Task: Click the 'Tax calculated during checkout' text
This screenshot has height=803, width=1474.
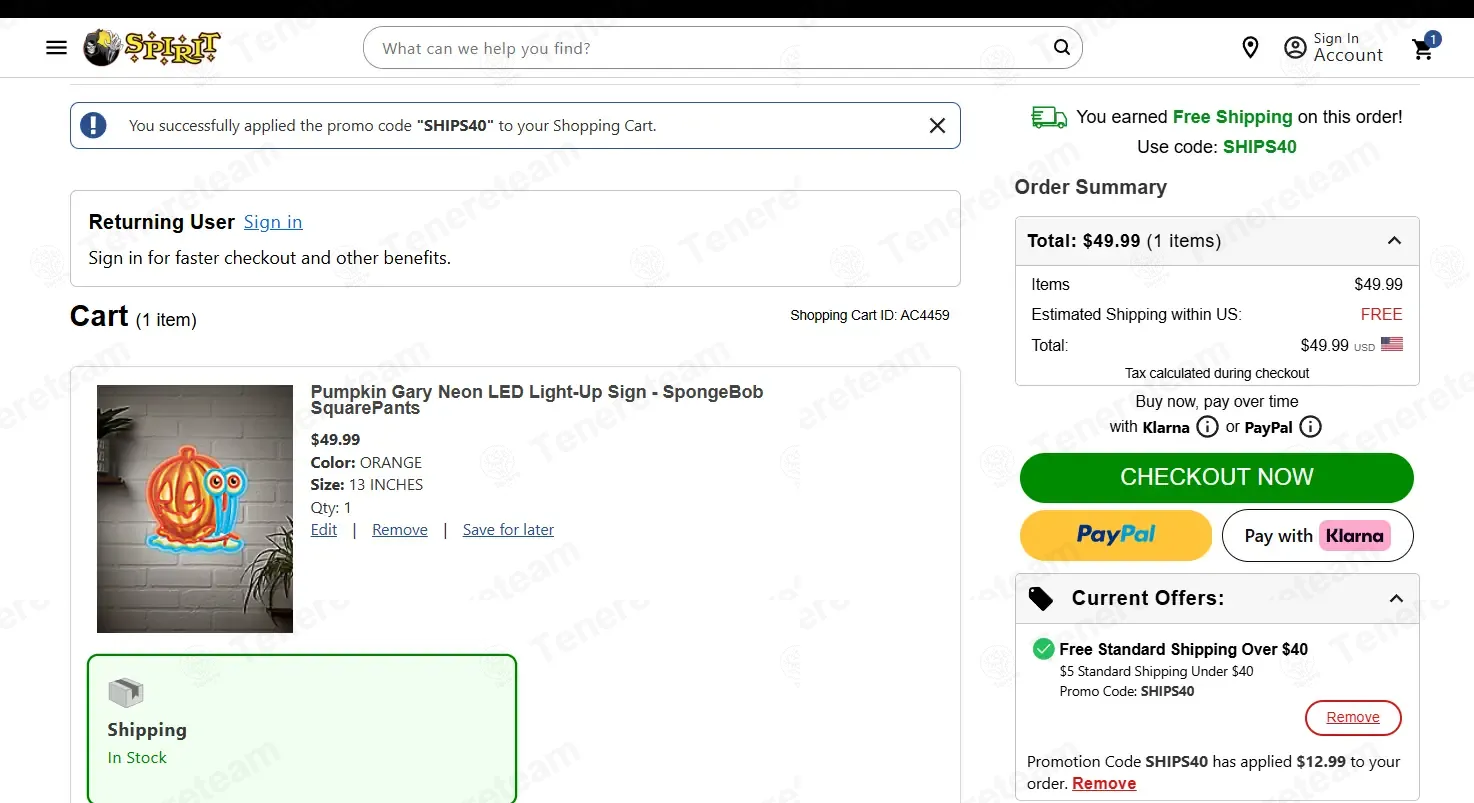Action: coord(1217,373)
